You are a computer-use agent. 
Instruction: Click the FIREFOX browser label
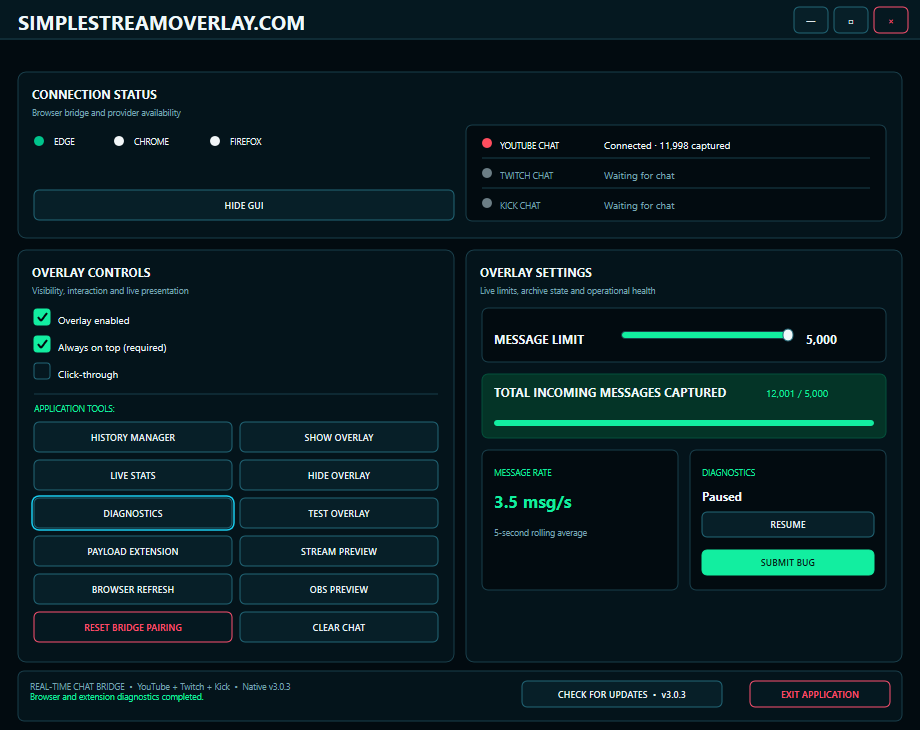pos(246,141)
